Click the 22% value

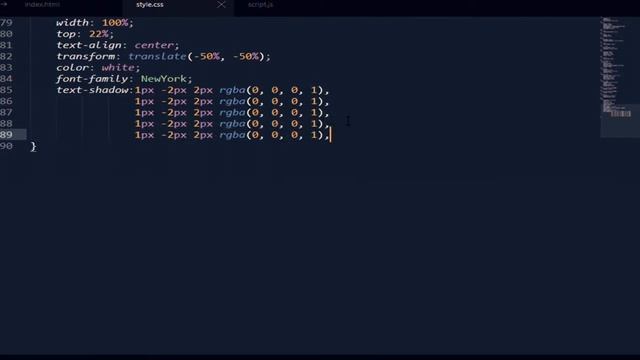click(x=99, y=34)
